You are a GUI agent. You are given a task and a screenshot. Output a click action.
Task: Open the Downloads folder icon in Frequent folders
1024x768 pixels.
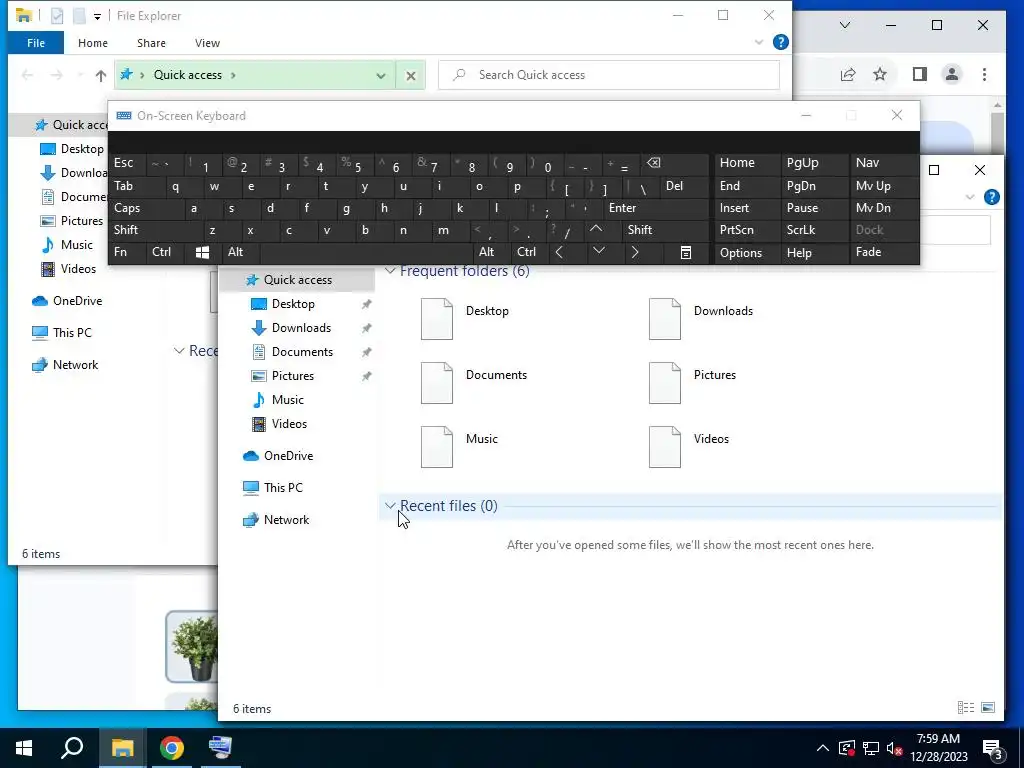665,319
